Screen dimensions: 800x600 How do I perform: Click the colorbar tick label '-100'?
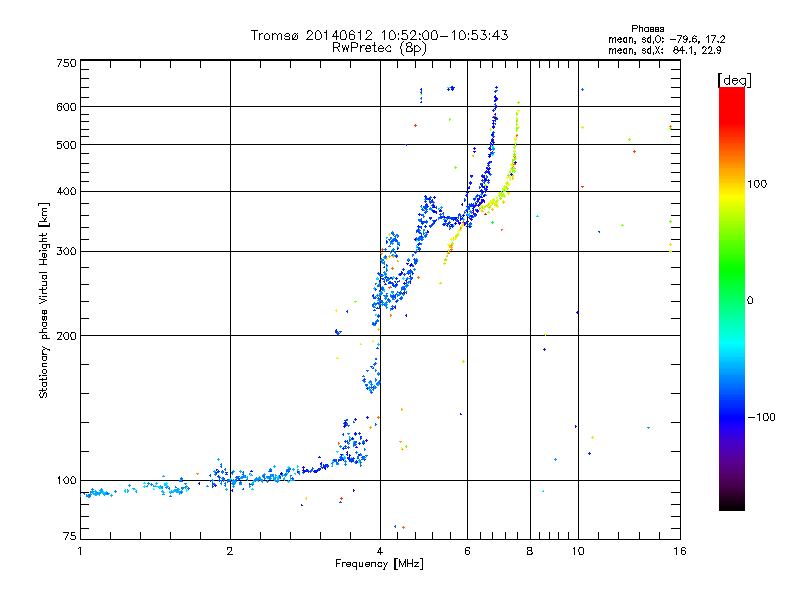[x=761, y=417]
